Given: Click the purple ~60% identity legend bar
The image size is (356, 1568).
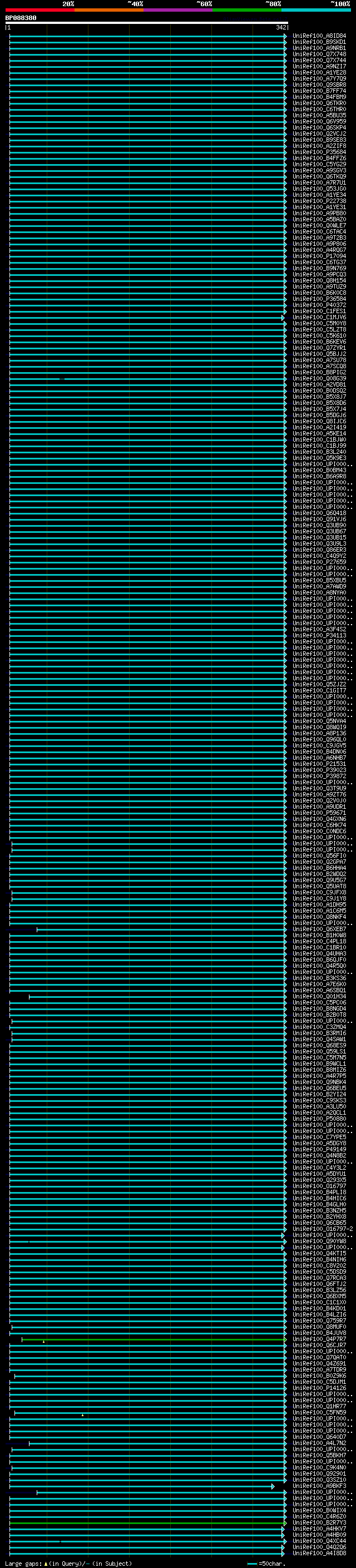Looking at the screenshot, I should click(x=179, y=11).
